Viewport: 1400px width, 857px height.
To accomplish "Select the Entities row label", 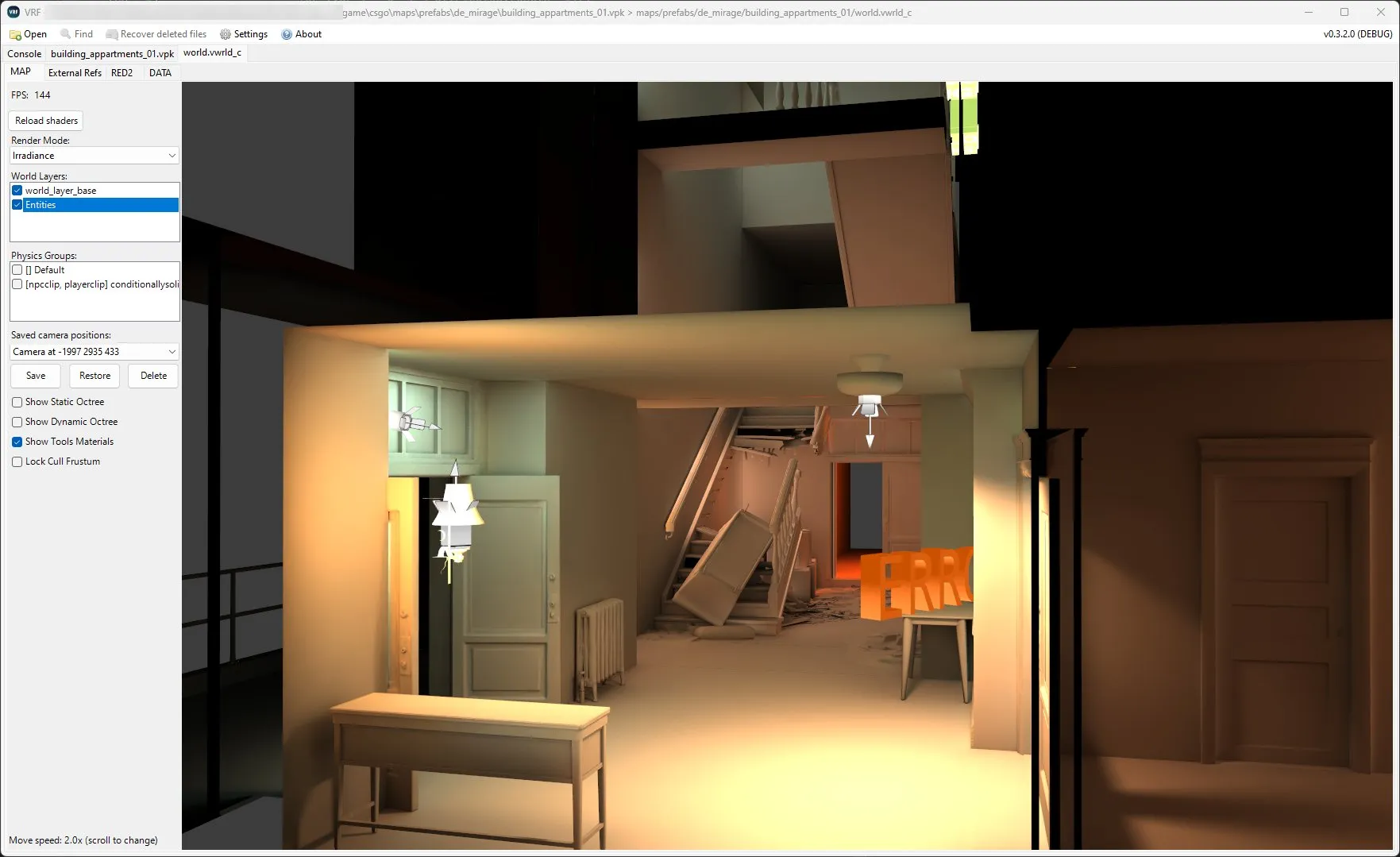I will click(x=40, y=205).
